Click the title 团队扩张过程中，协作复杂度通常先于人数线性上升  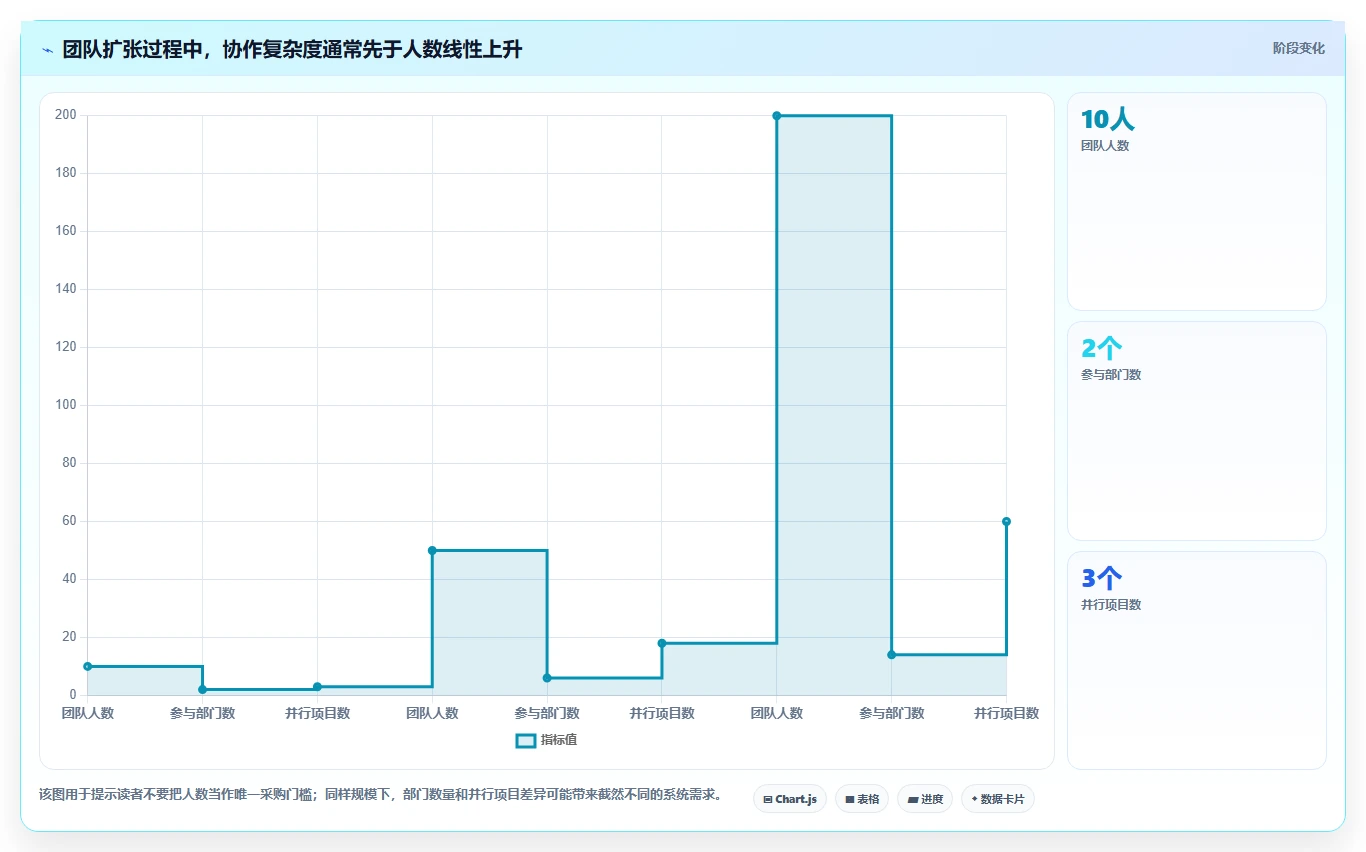tap(292, 49)
